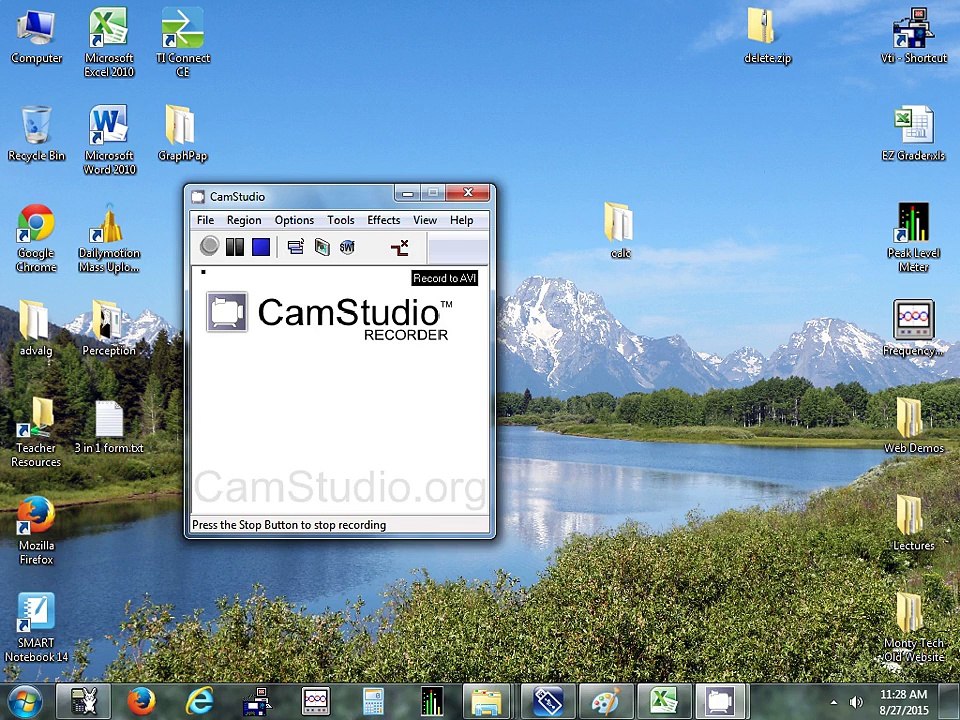
Task: Open Paint from the taskbar
Action: click(x=606, y=701)
